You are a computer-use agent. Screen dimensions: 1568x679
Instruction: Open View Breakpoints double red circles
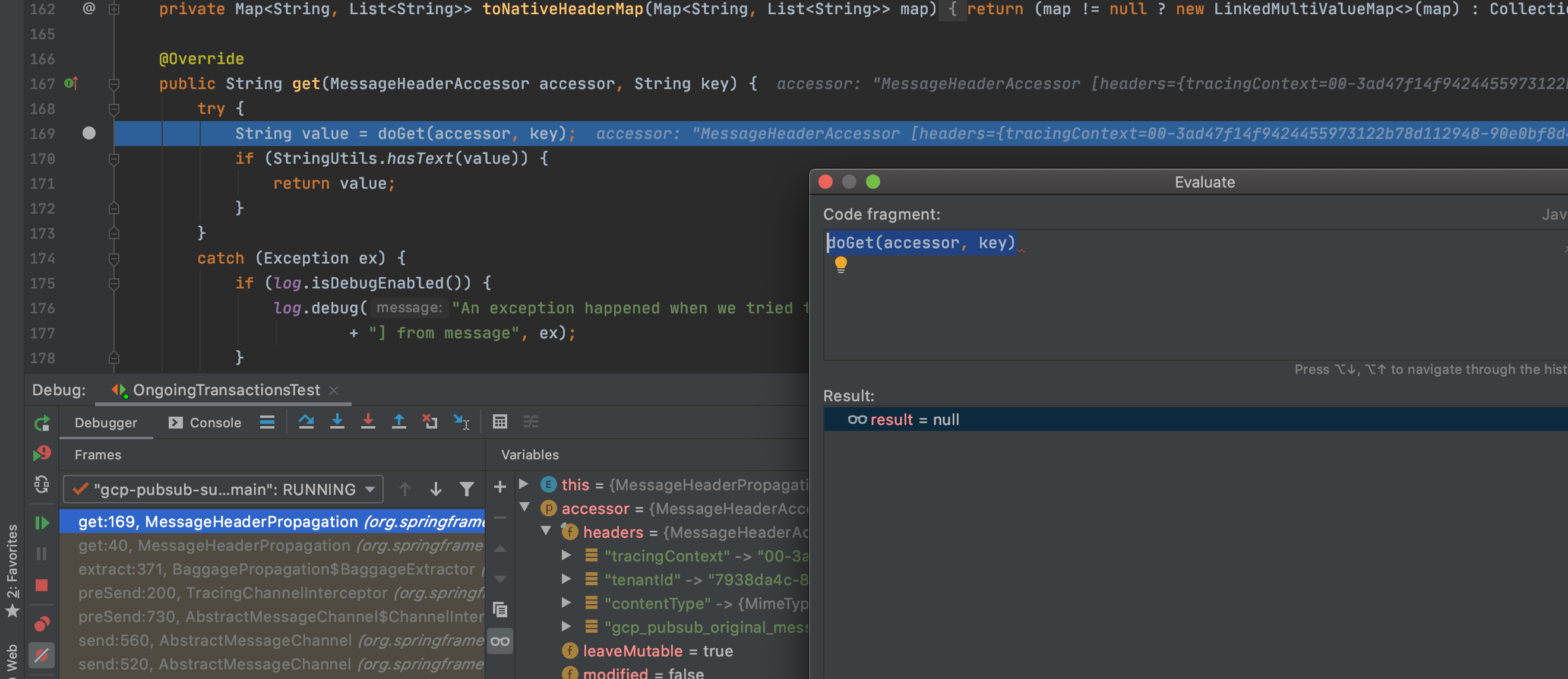[42, 624]
